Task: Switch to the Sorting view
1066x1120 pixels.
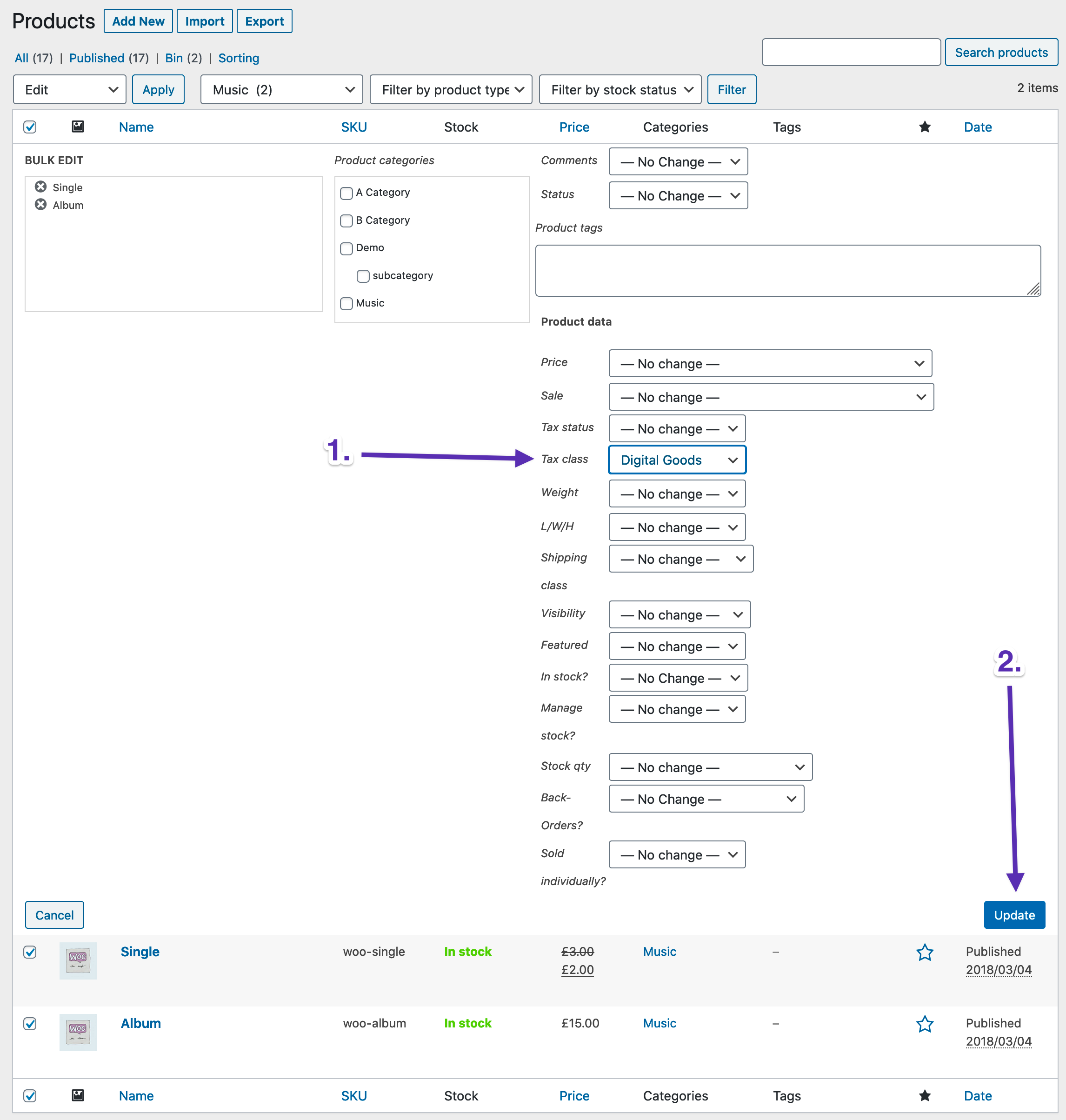Action: click(x=239, y=58)
